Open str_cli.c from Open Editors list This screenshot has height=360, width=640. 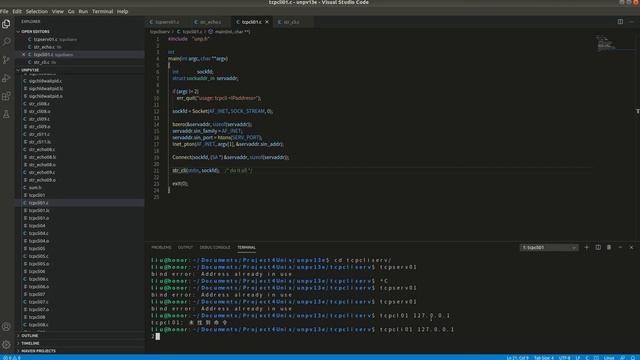(80, 62)
